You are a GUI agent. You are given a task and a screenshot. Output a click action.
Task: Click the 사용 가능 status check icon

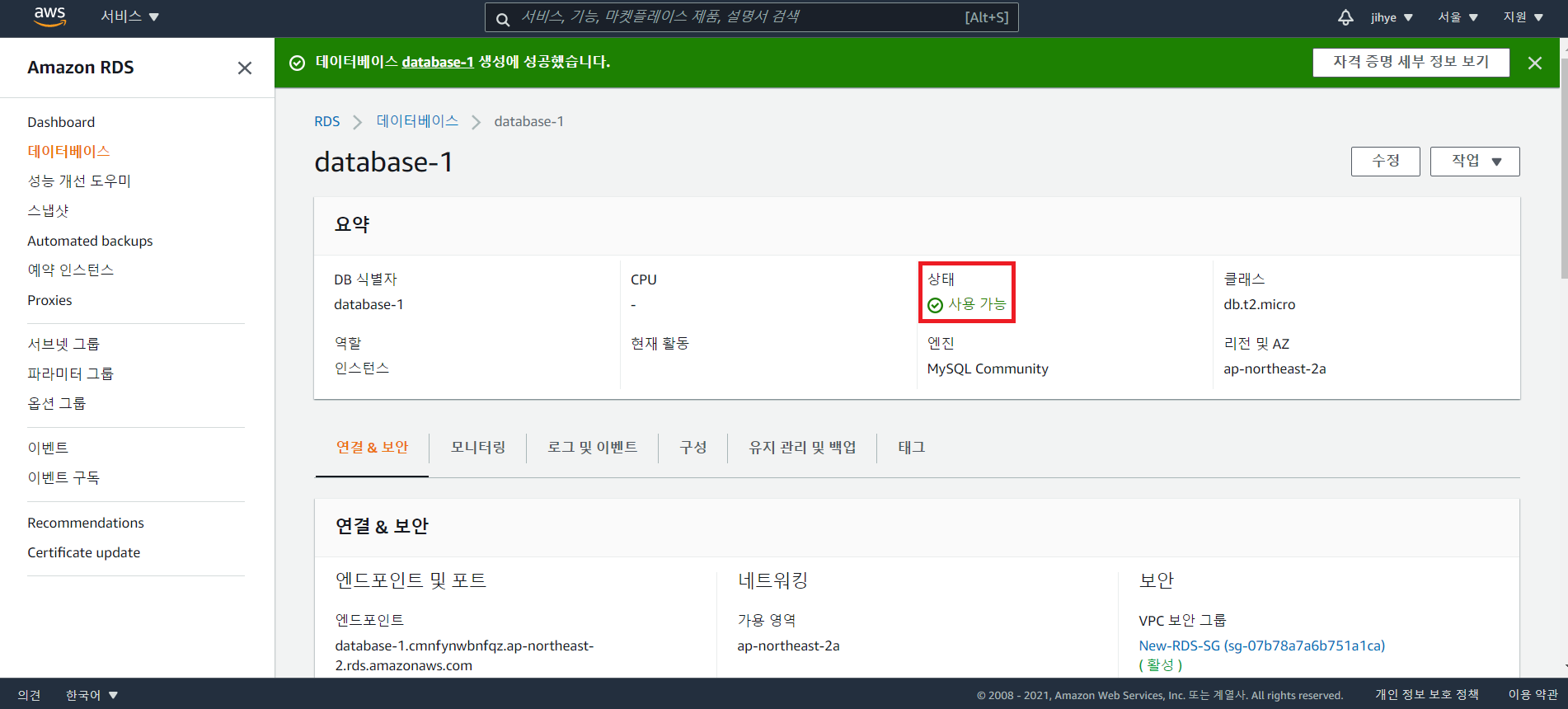[935, 306]
